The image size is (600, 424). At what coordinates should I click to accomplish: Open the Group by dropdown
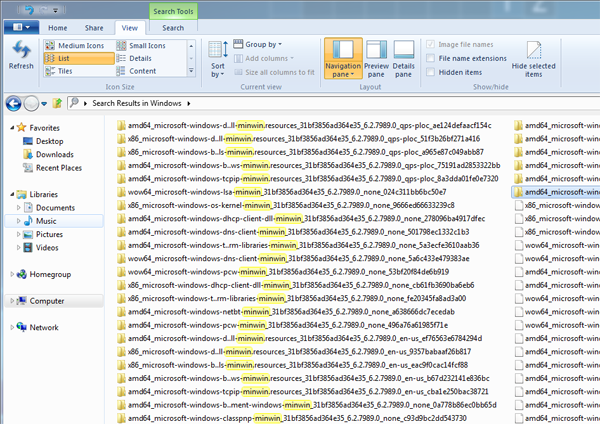[x=258, y=44]
